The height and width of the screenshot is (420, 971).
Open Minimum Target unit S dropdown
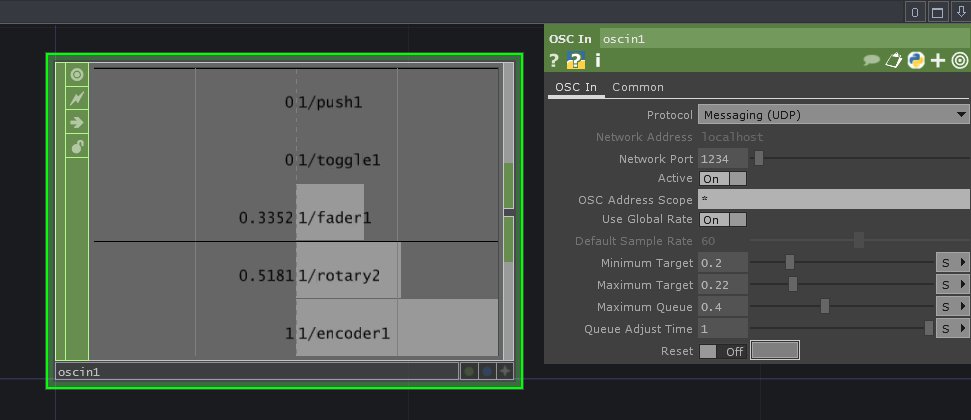click(x=951, y=263)
